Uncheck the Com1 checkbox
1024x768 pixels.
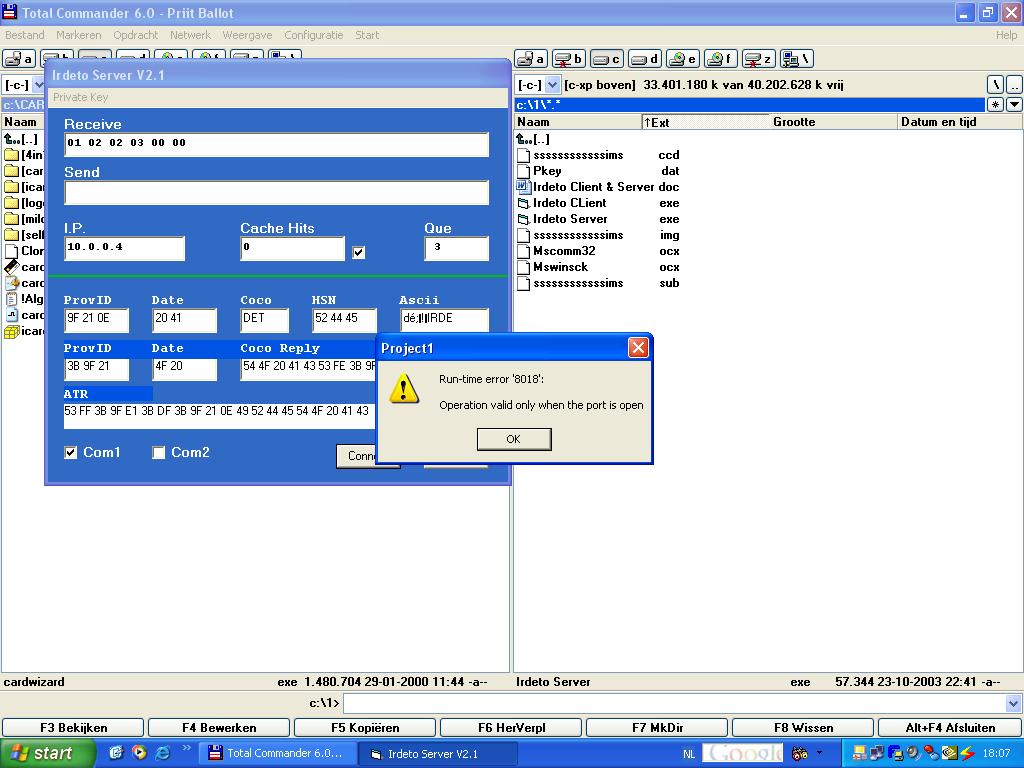pos(71,453)
